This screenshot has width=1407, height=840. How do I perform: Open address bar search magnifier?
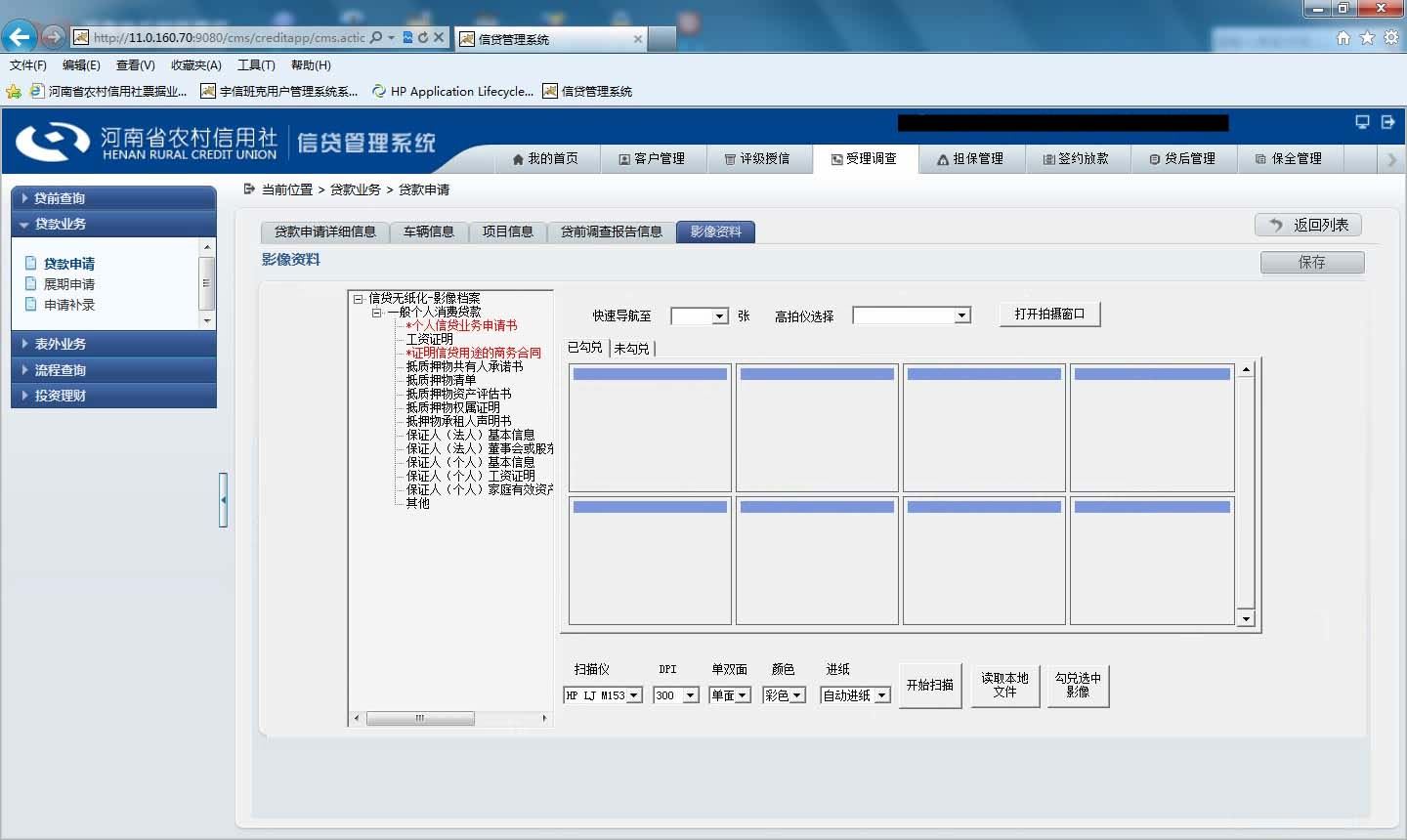coord(376,37)
